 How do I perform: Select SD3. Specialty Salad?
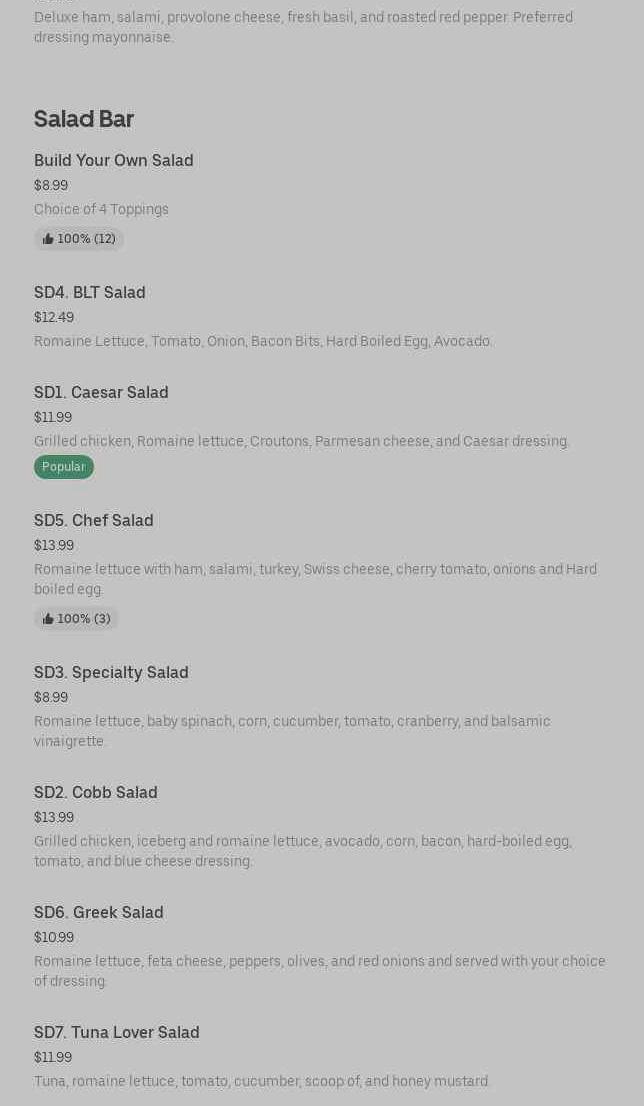[111, 672]
